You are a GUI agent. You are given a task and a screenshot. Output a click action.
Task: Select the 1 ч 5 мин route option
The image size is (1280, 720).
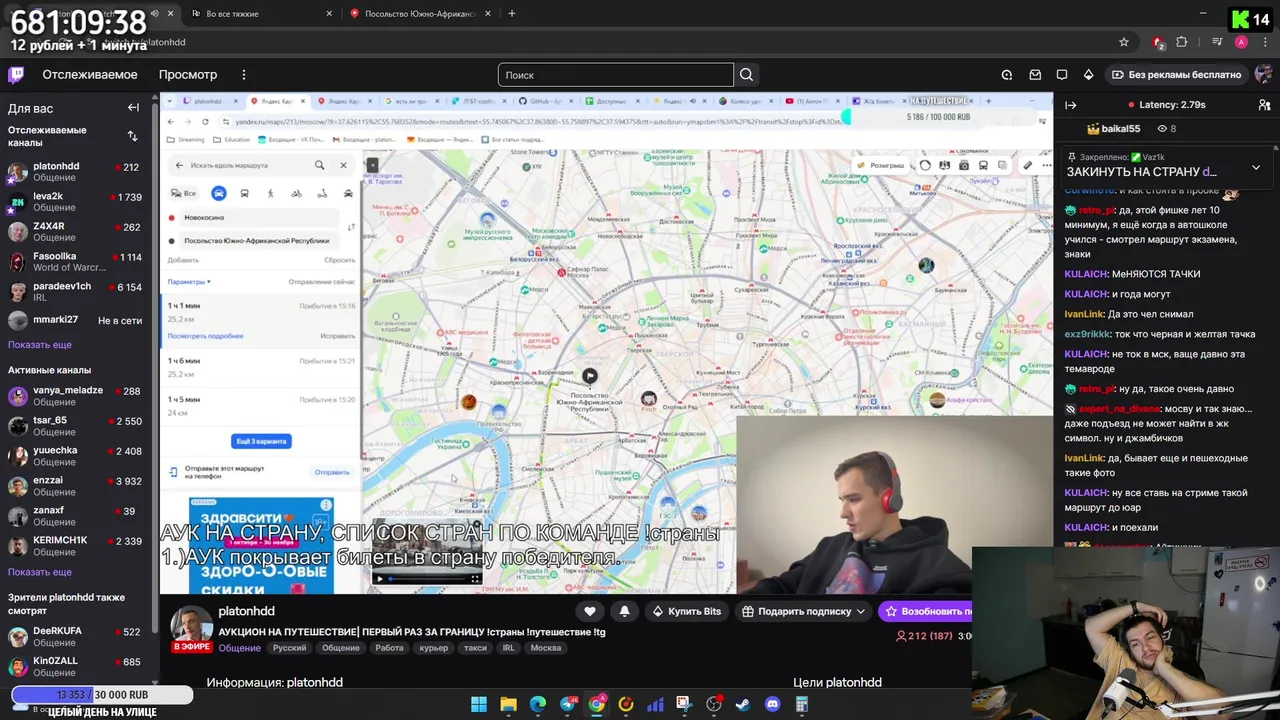(261, 406)
